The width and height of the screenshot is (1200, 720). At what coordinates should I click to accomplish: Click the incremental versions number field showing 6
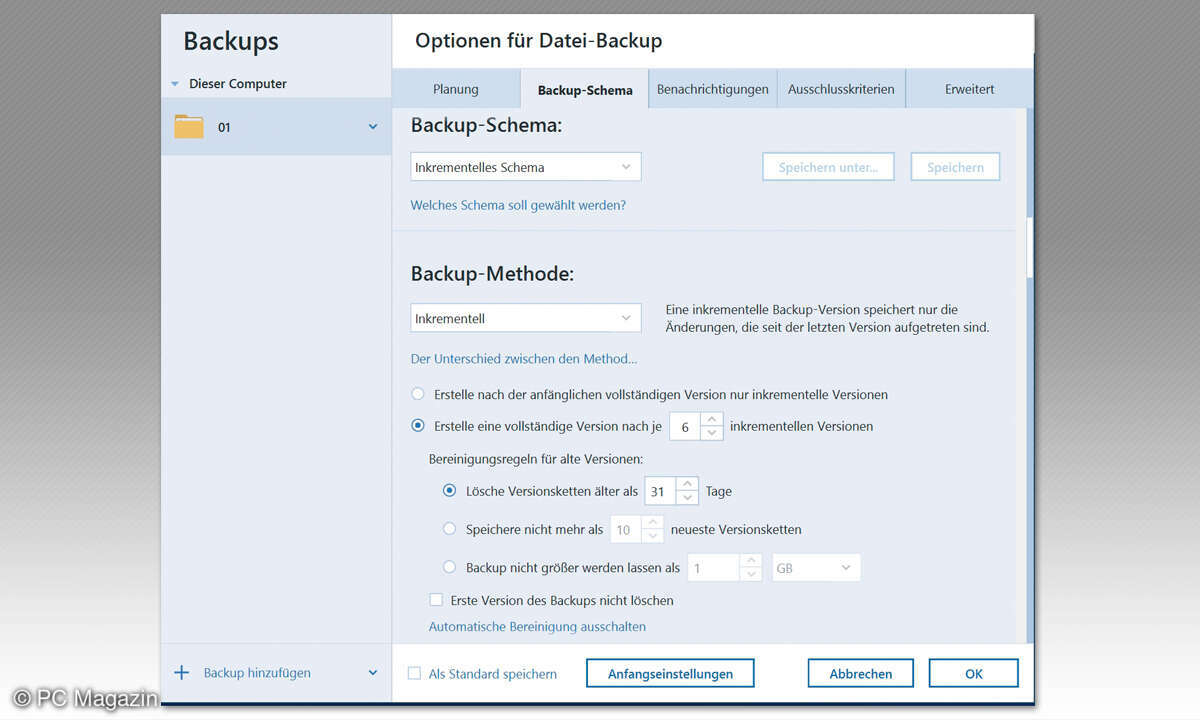685,426
